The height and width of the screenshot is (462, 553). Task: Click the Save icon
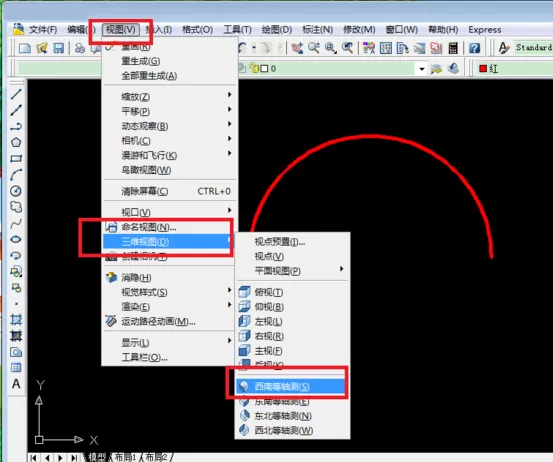point(58,48)
